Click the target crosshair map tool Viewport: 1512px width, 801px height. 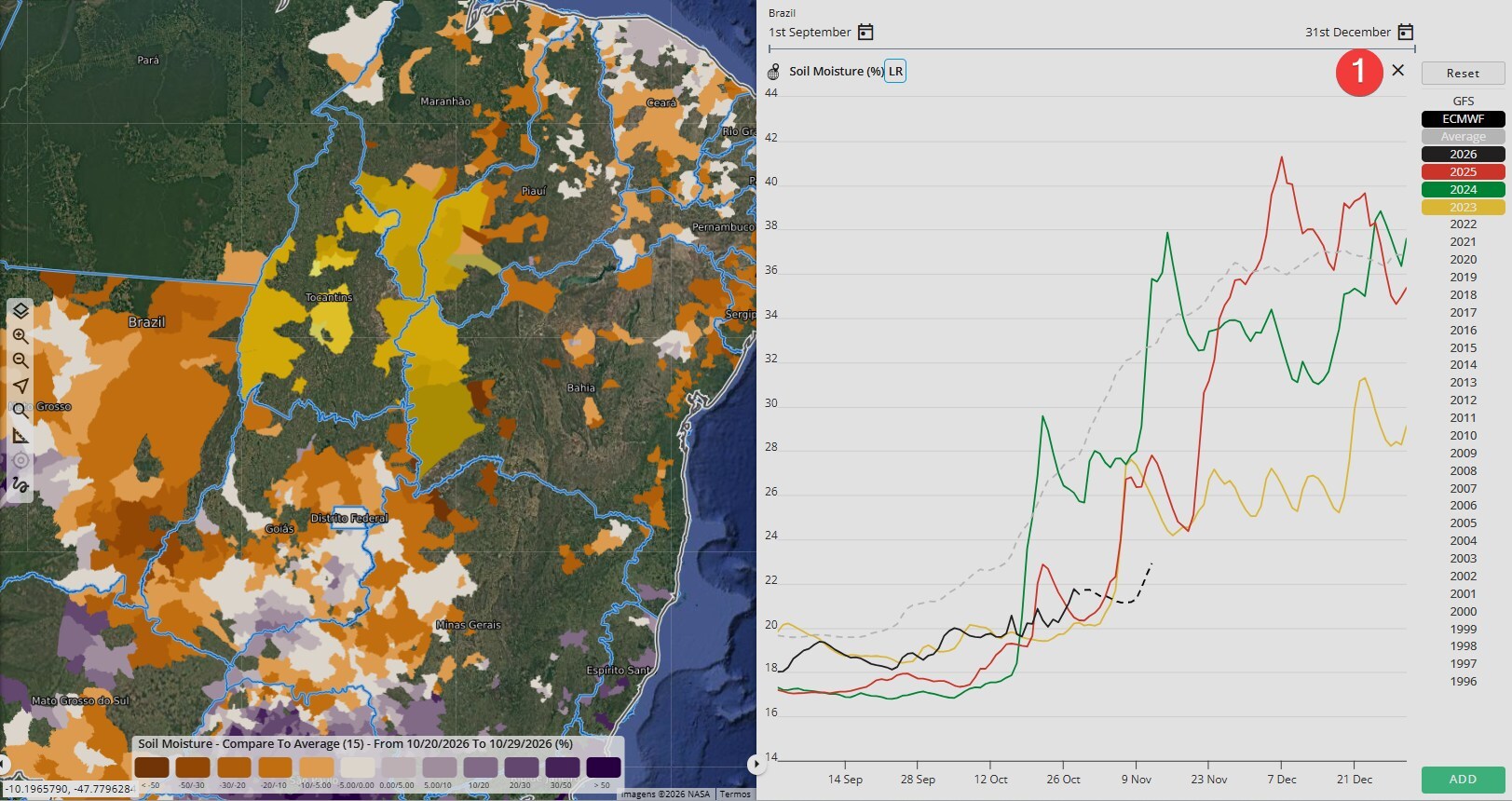click(x=20, y=460)
